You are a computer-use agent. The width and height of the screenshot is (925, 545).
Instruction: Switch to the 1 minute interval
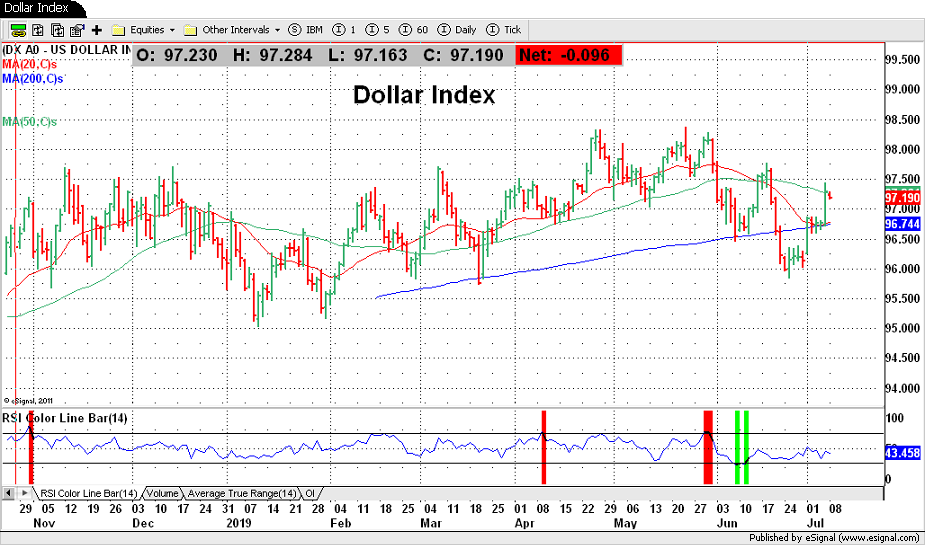345,29
